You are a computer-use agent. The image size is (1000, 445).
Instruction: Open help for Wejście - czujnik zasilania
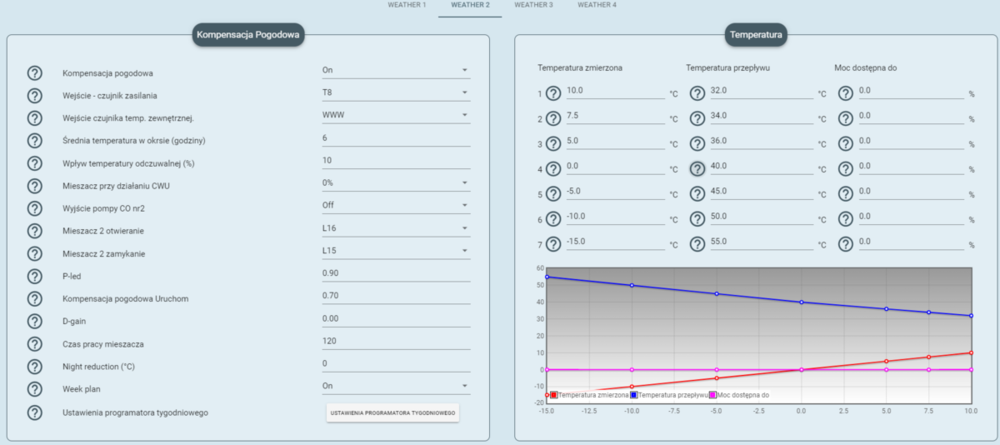[35, 95]
